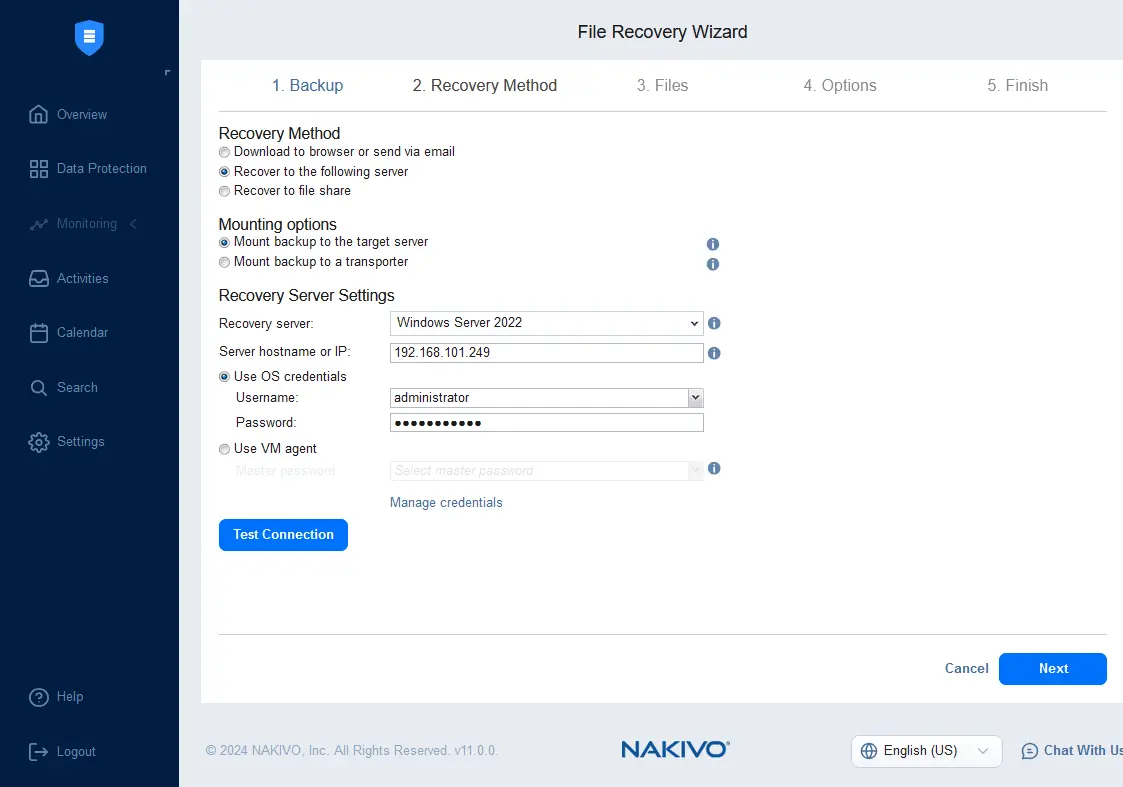Select Recover to file share option
Image resolution: width=1123 pixels, height=787 pixels.
point(224,191)
